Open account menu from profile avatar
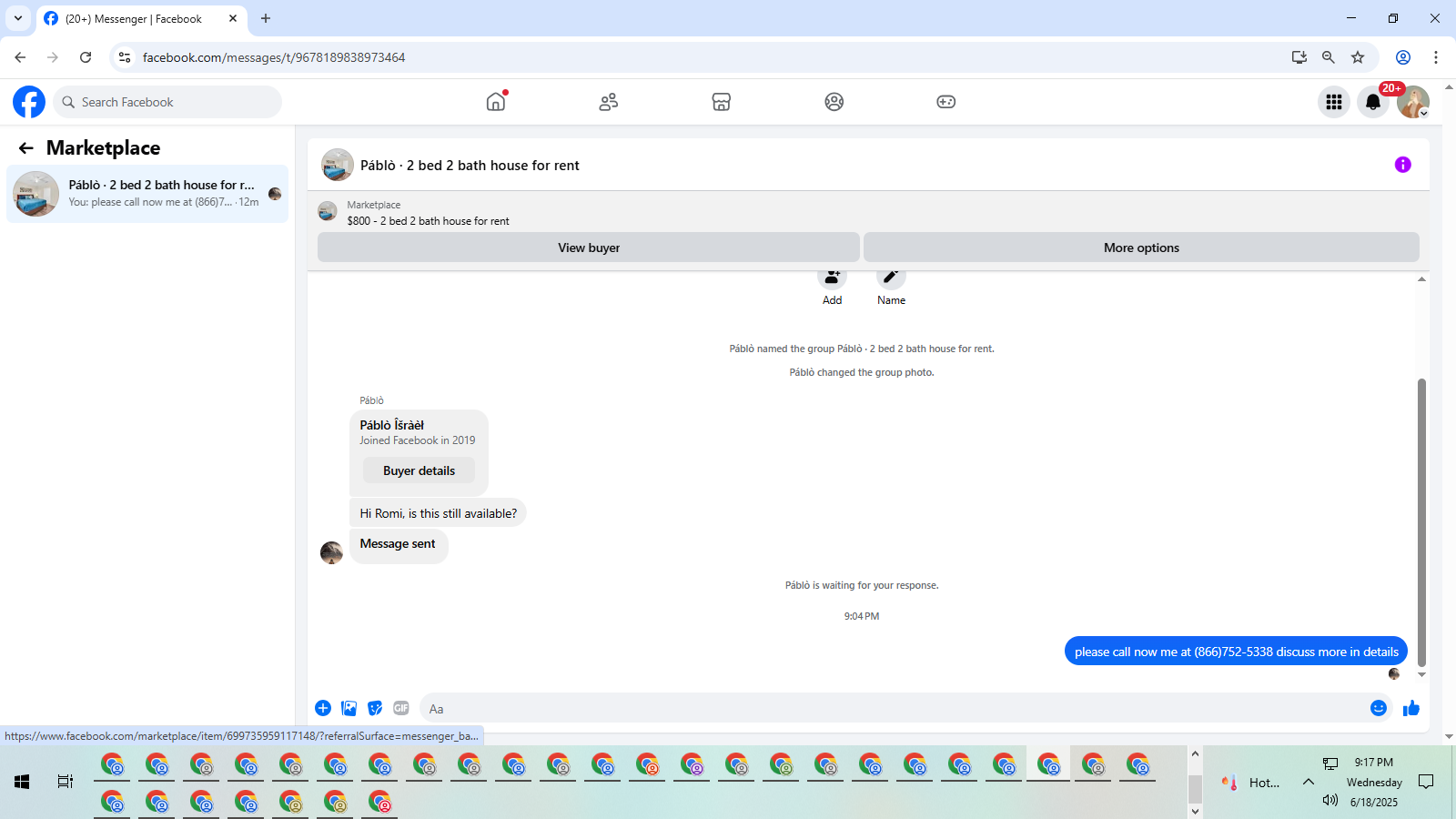This screenshot has width=1456, height=819. tap(1413, 102)
